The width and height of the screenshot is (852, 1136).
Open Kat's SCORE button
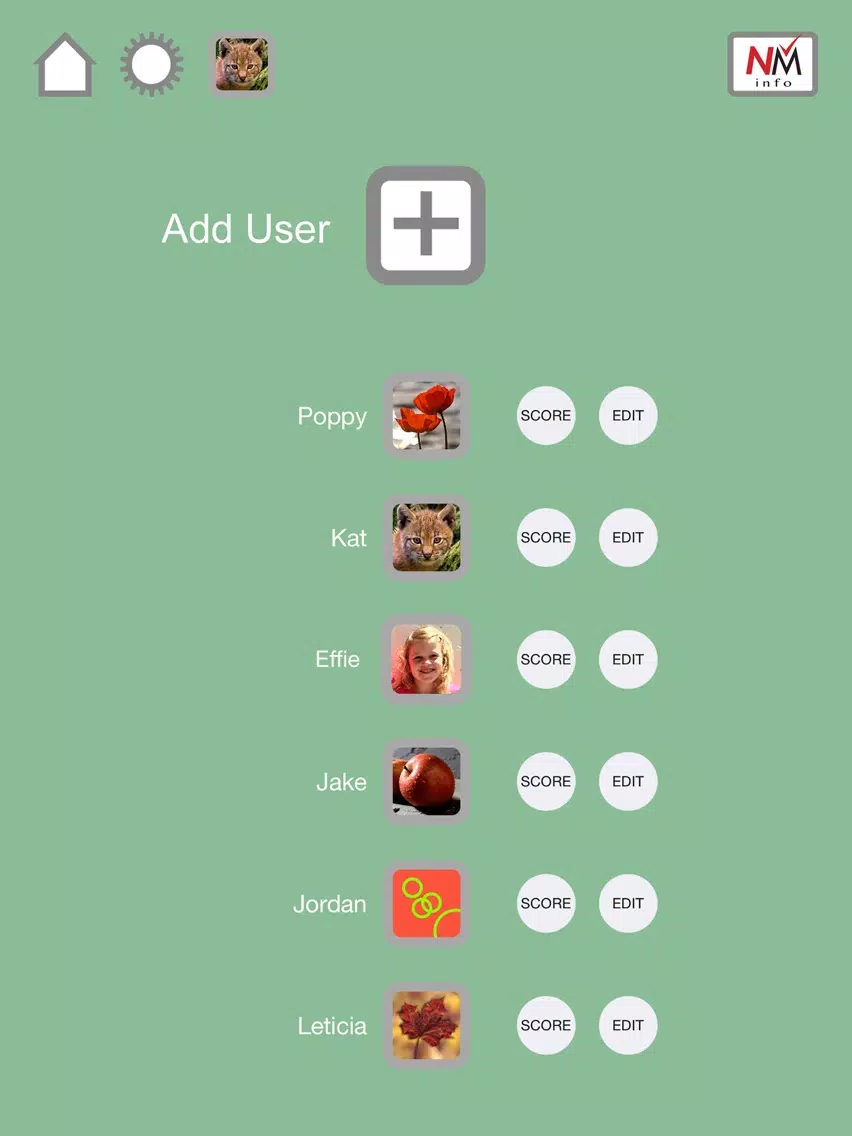[x=546, y=538]
